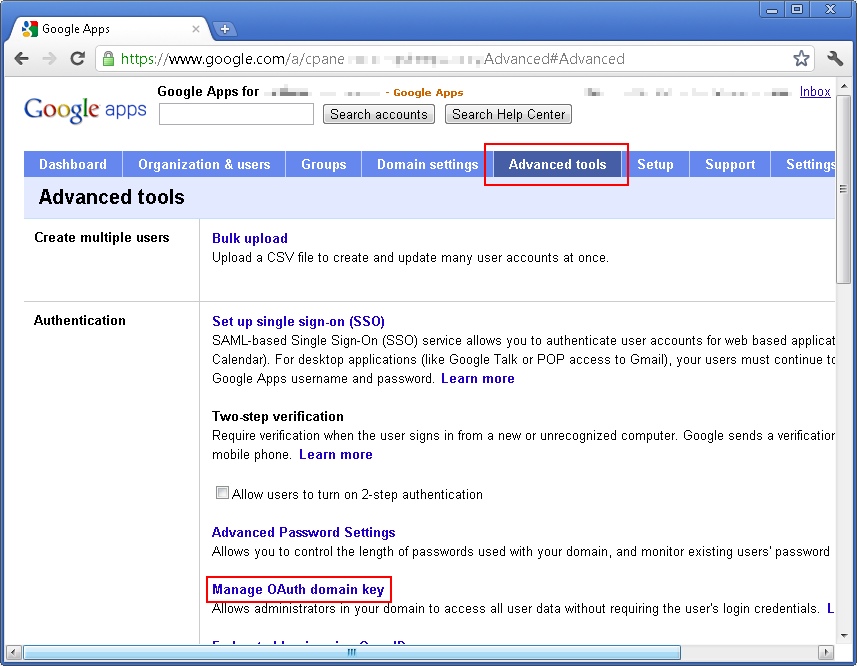Viewport: 857px width, 666px height.
Task: Click the Search Help Center button
Action: pyautogui.click(x=508, y=114)
